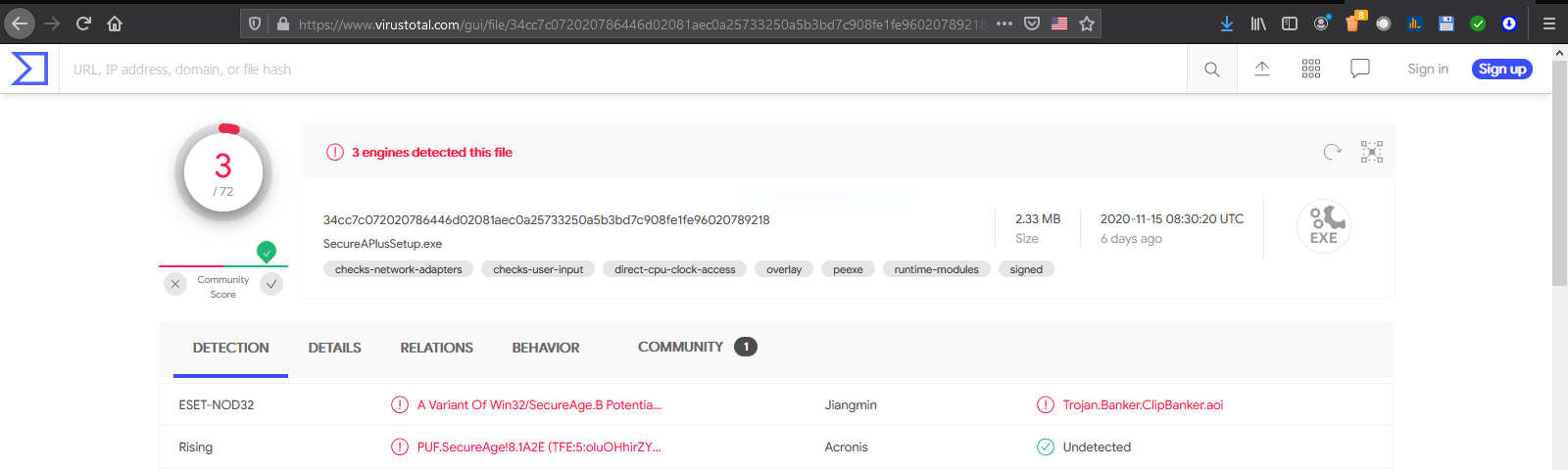Click the signed tag
This screenshot has height=470, width=1568.
tap(1026, 269)
